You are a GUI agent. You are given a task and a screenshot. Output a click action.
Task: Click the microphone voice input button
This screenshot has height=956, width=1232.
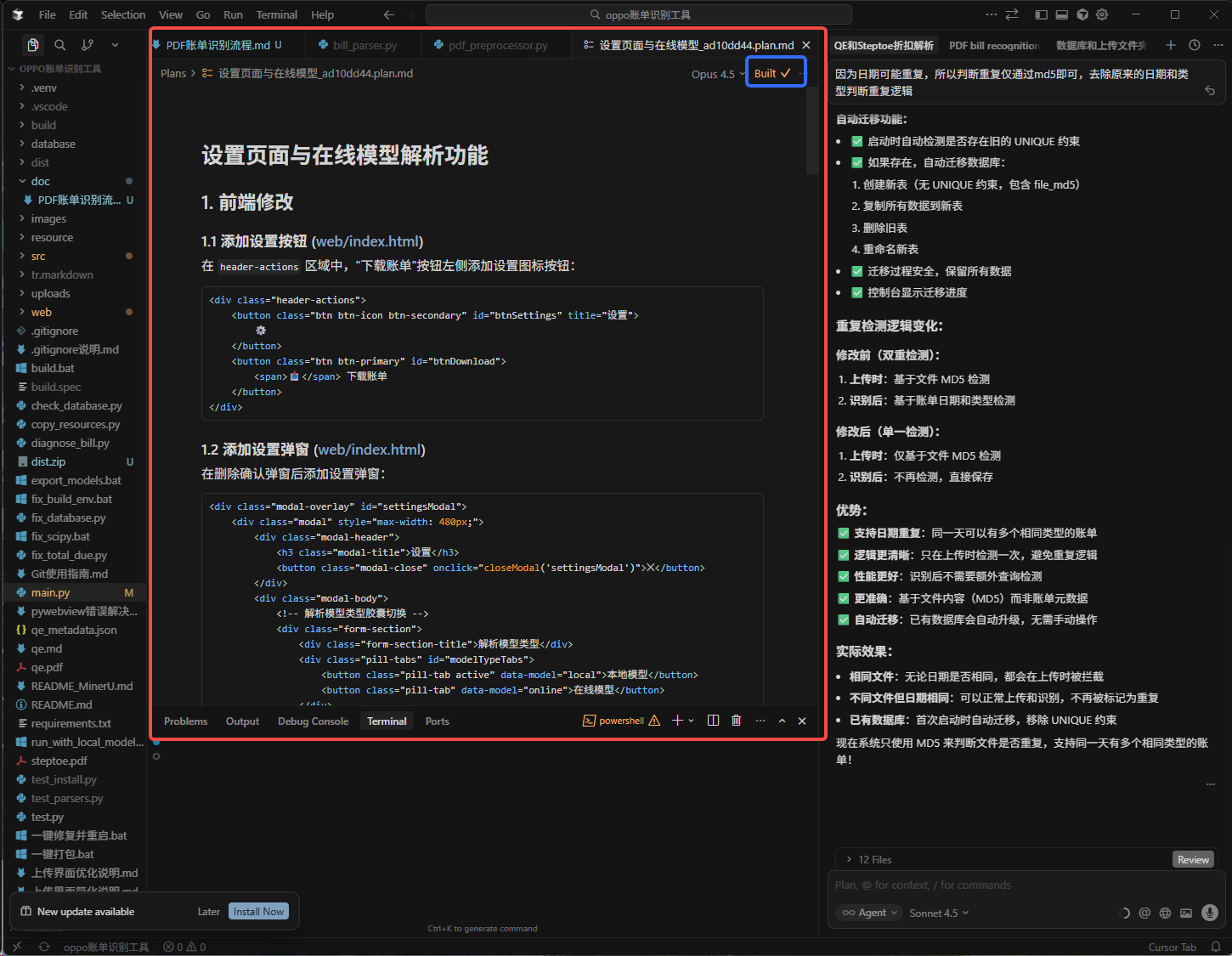[1210, 913]
